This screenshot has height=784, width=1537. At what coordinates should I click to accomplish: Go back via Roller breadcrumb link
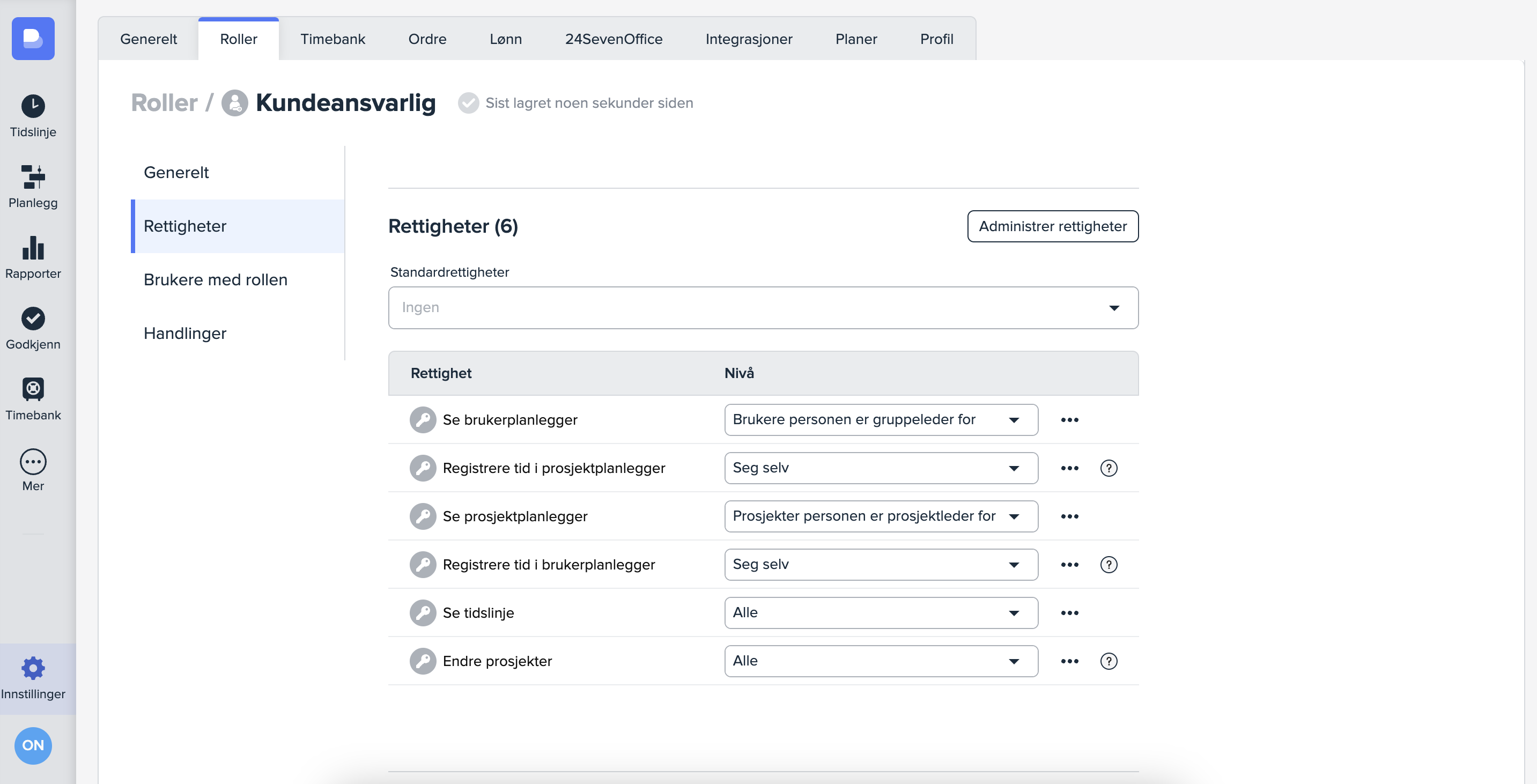pyautogui.click(x=164, y=102)
